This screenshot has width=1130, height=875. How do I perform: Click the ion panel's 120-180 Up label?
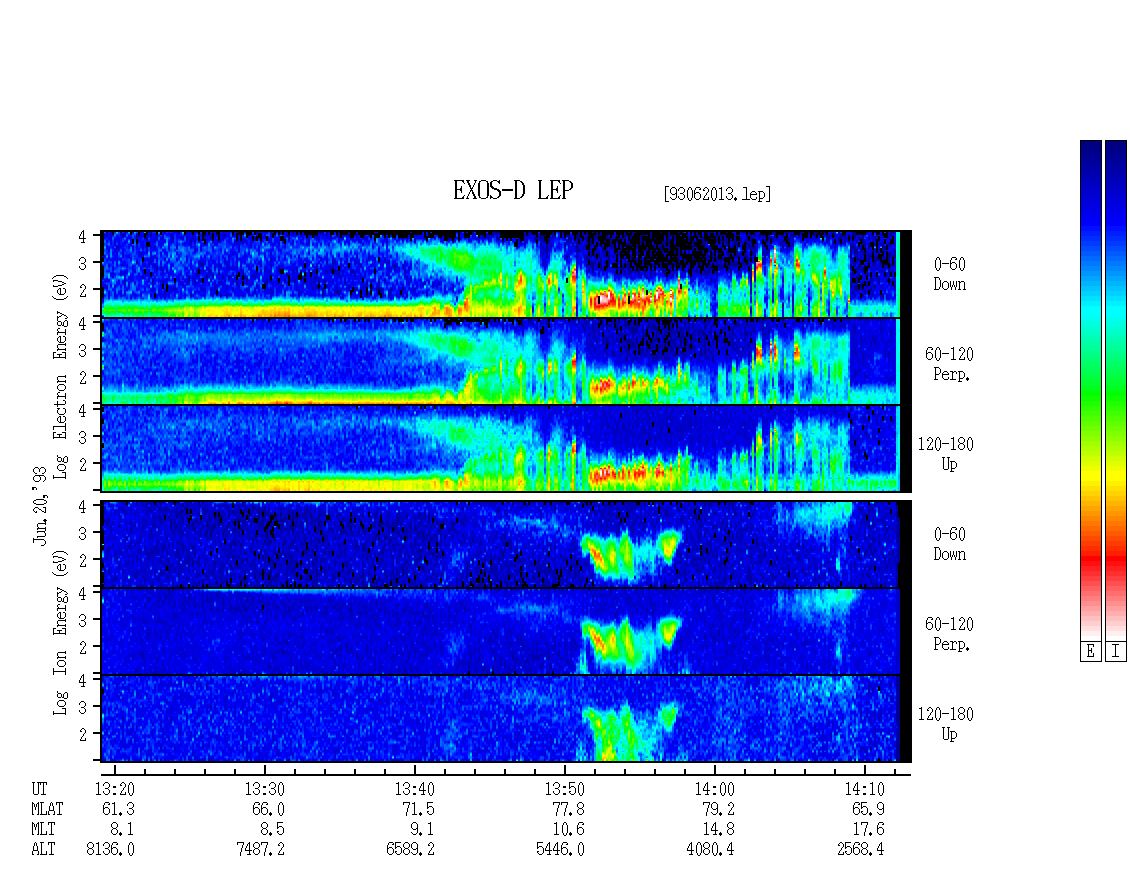[x=946, y=724]
